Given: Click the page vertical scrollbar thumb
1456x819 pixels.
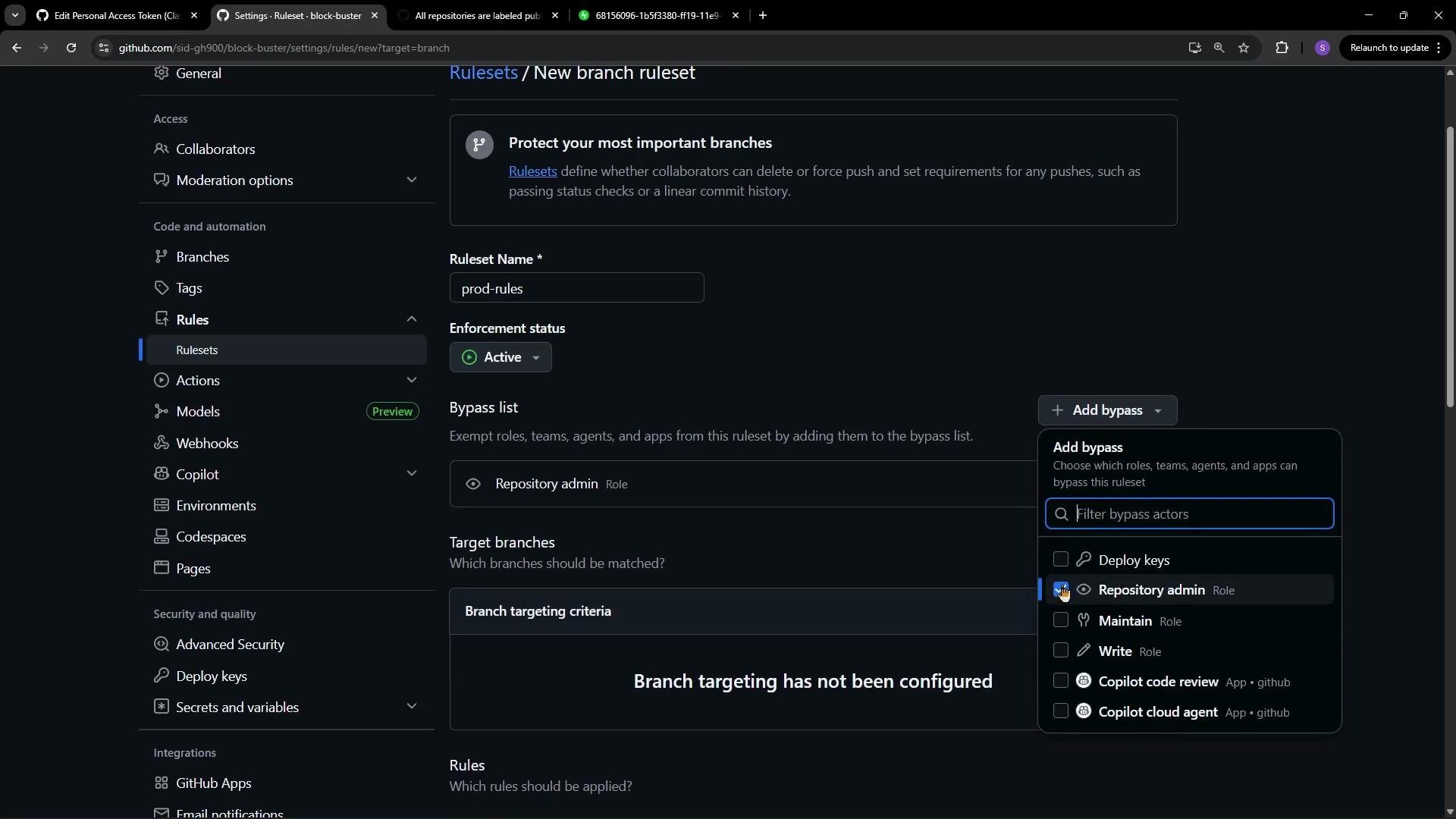Looking at the screenshot, I should click(1450, 267).
